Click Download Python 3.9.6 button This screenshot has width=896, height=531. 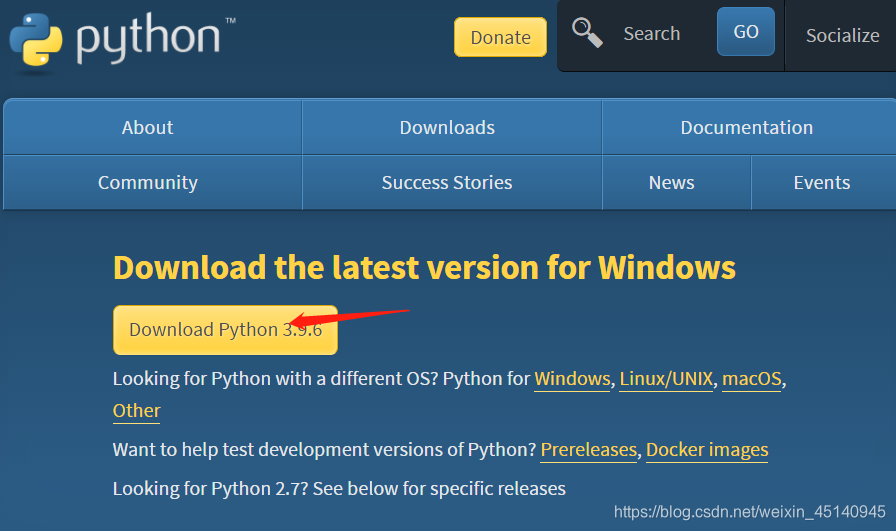click(225, 330)
